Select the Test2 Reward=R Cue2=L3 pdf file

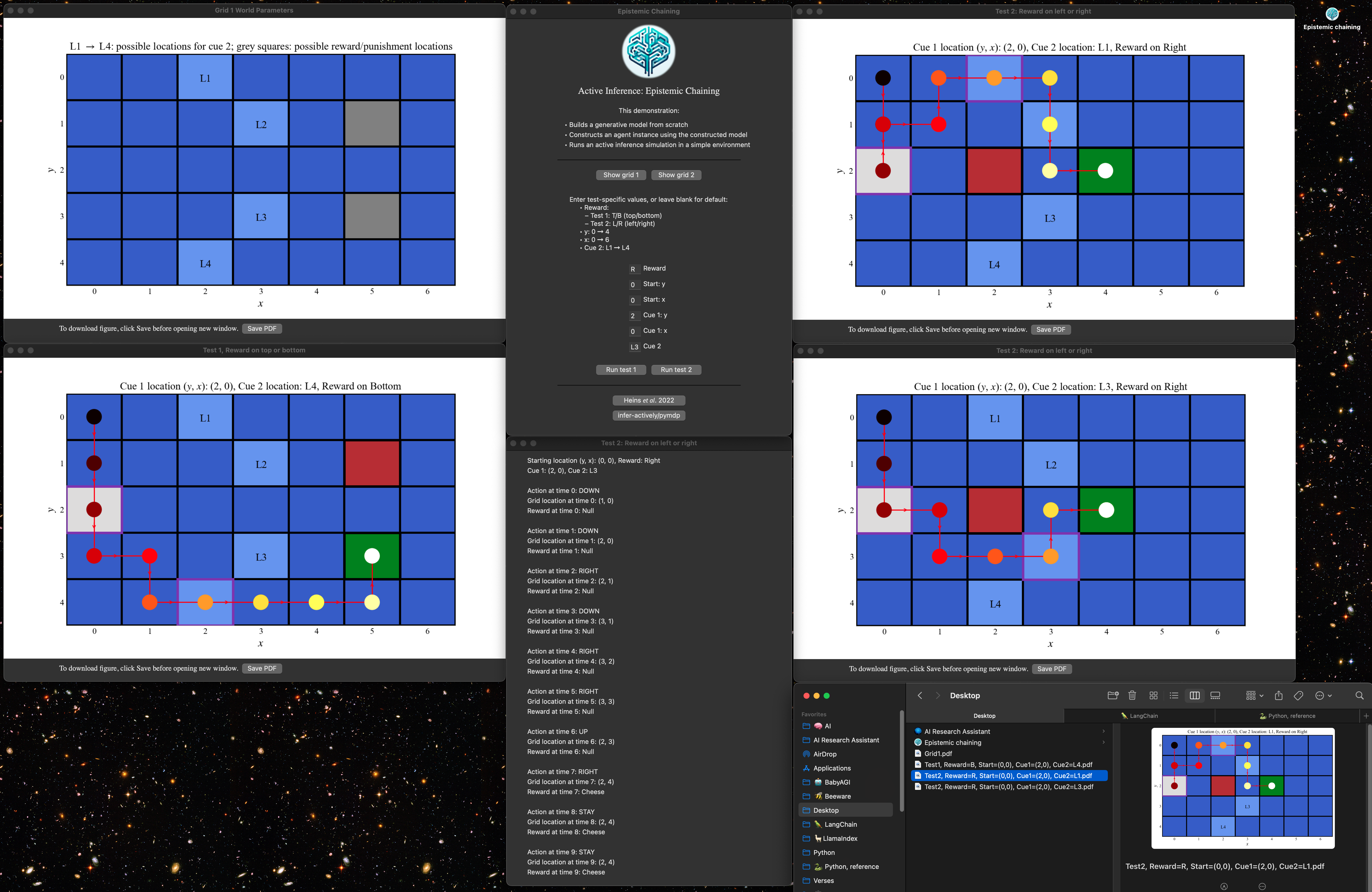[x=1009, y=787]
